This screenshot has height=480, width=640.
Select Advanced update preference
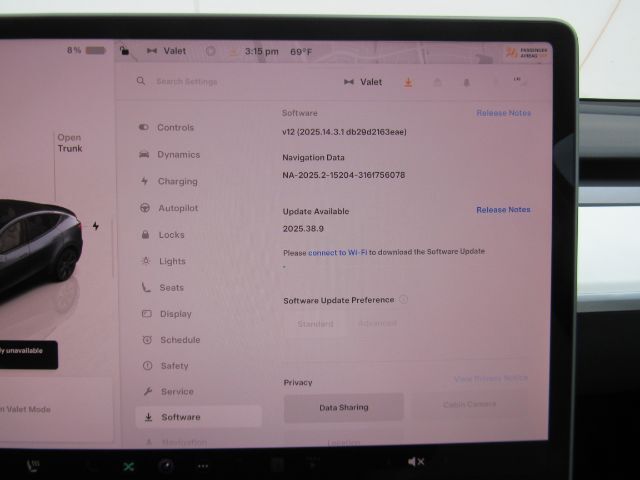tap(377, 324)
